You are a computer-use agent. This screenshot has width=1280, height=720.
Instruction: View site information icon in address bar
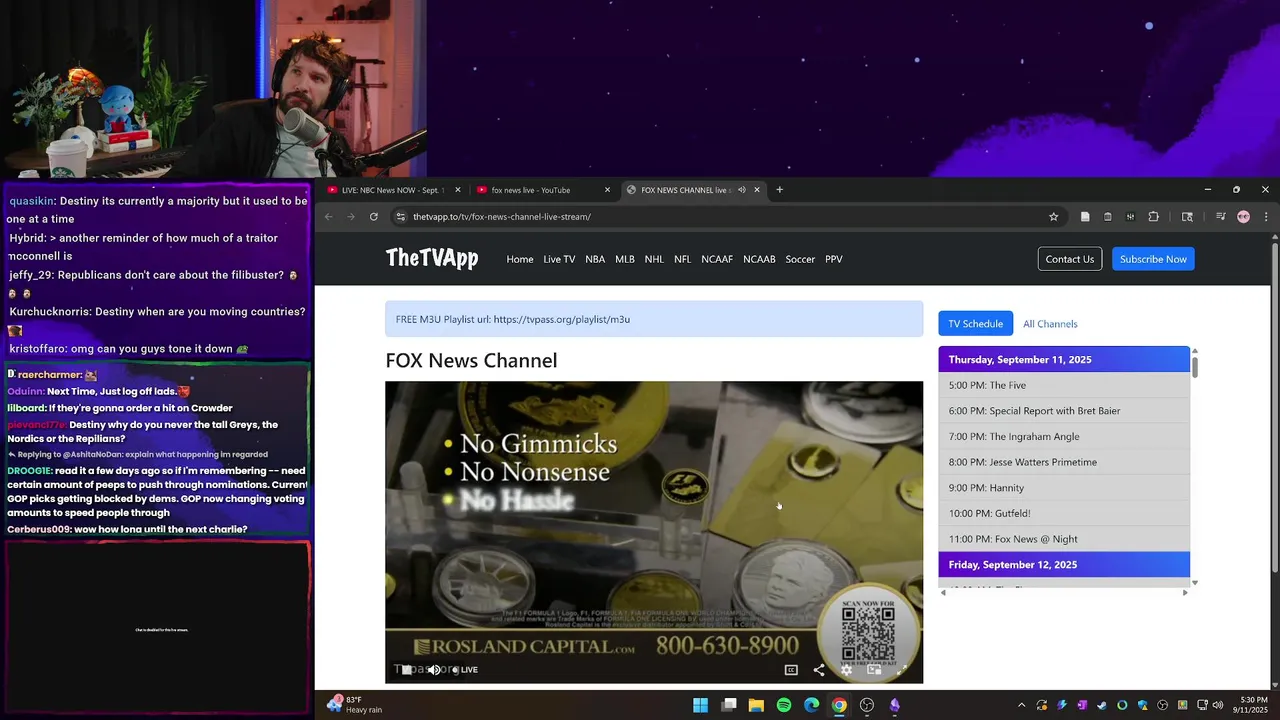pos(401,217)
